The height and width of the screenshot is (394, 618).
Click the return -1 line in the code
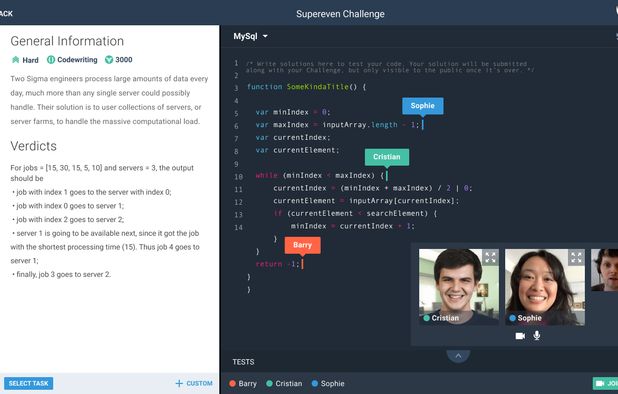(277, 264)
